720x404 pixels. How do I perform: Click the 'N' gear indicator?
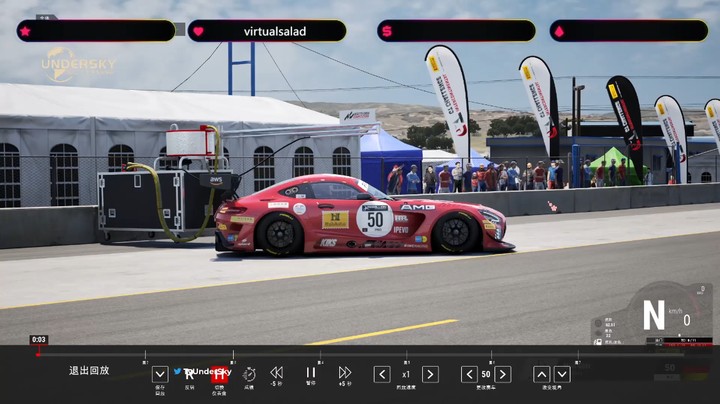click(653, 315)
